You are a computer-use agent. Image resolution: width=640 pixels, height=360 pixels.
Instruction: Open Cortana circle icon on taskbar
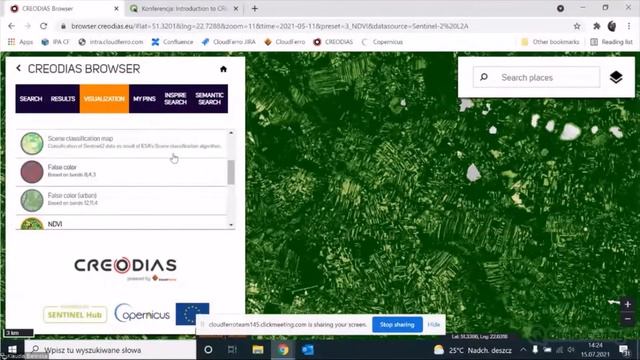click(x=208, y=350)
